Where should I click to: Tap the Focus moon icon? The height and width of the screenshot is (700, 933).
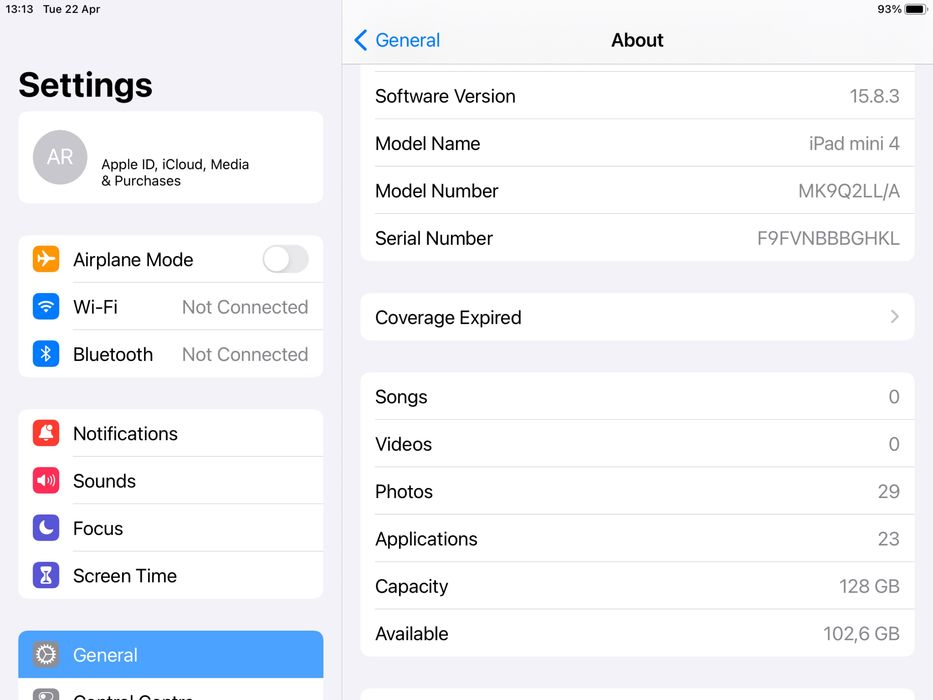point(46,528)
